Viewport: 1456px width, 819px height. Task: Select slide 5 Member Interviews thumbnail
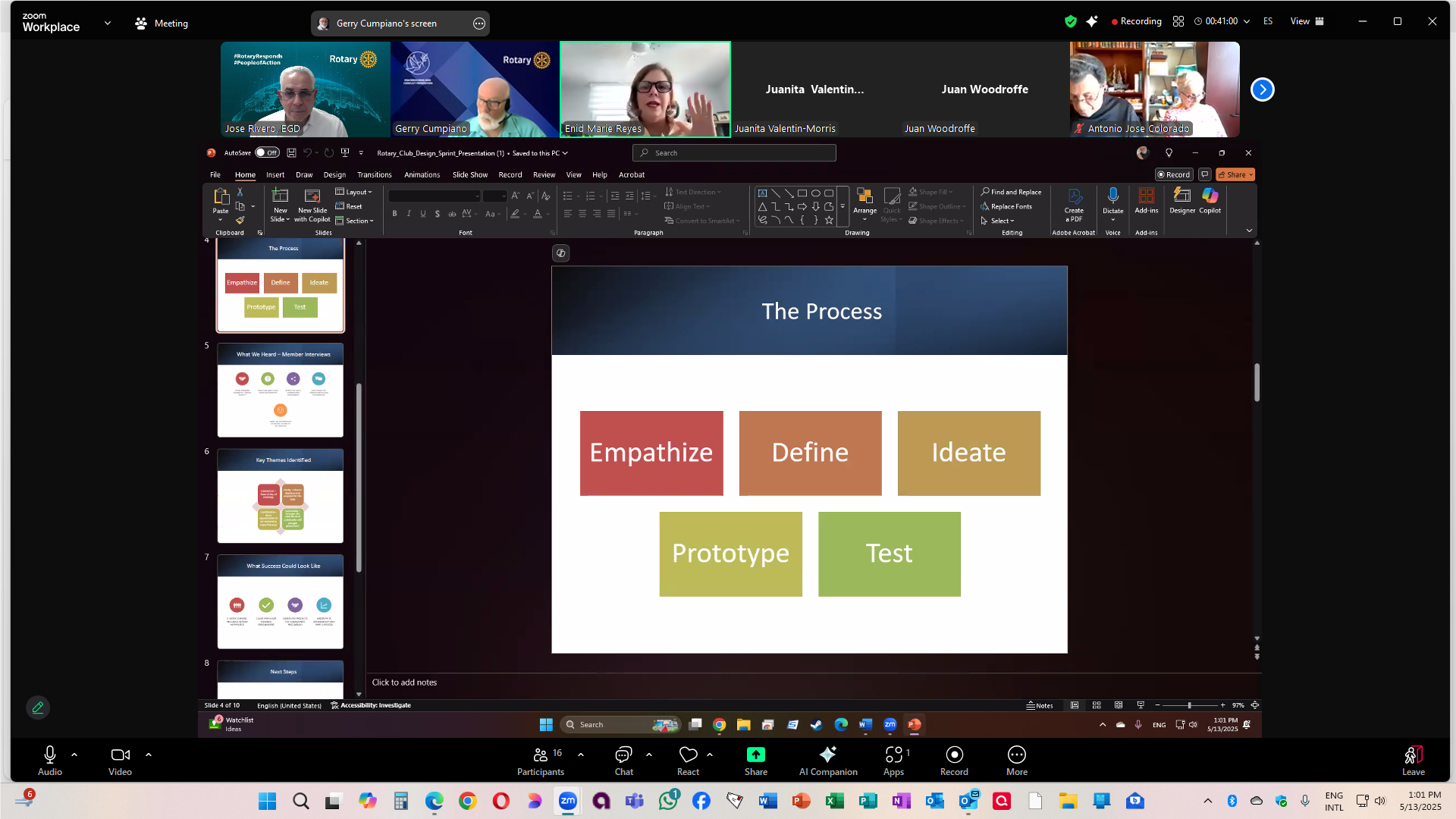tap(281, 390)
